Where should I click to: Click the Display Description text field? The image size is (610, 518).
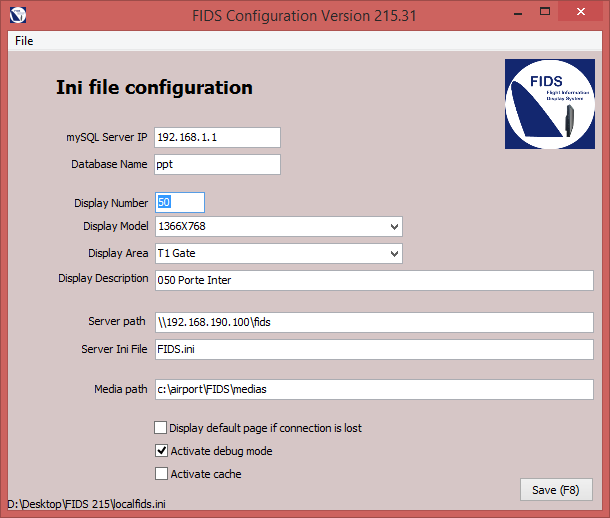[373, 280]
